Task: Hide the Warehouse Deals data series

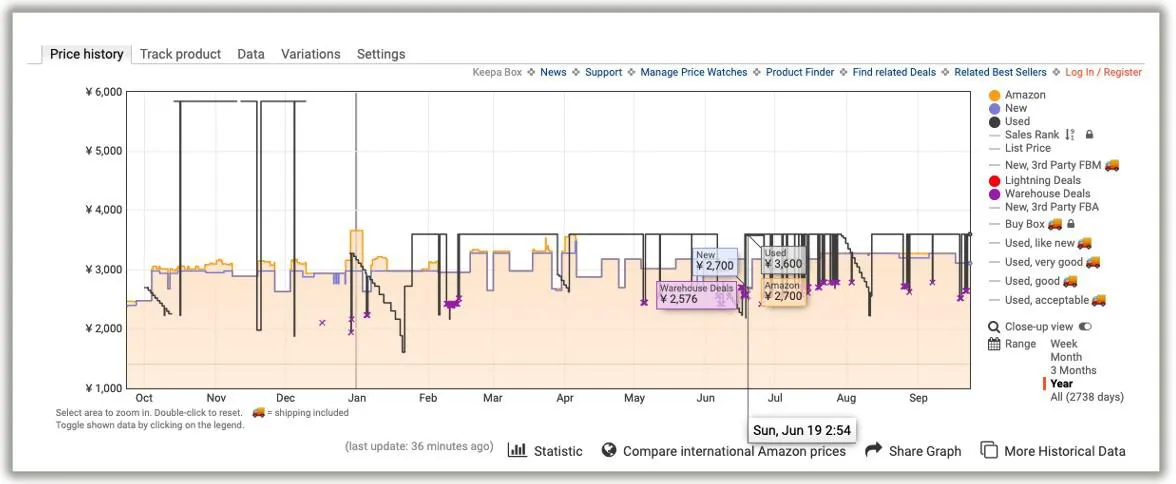Action: coord(1047,194)
